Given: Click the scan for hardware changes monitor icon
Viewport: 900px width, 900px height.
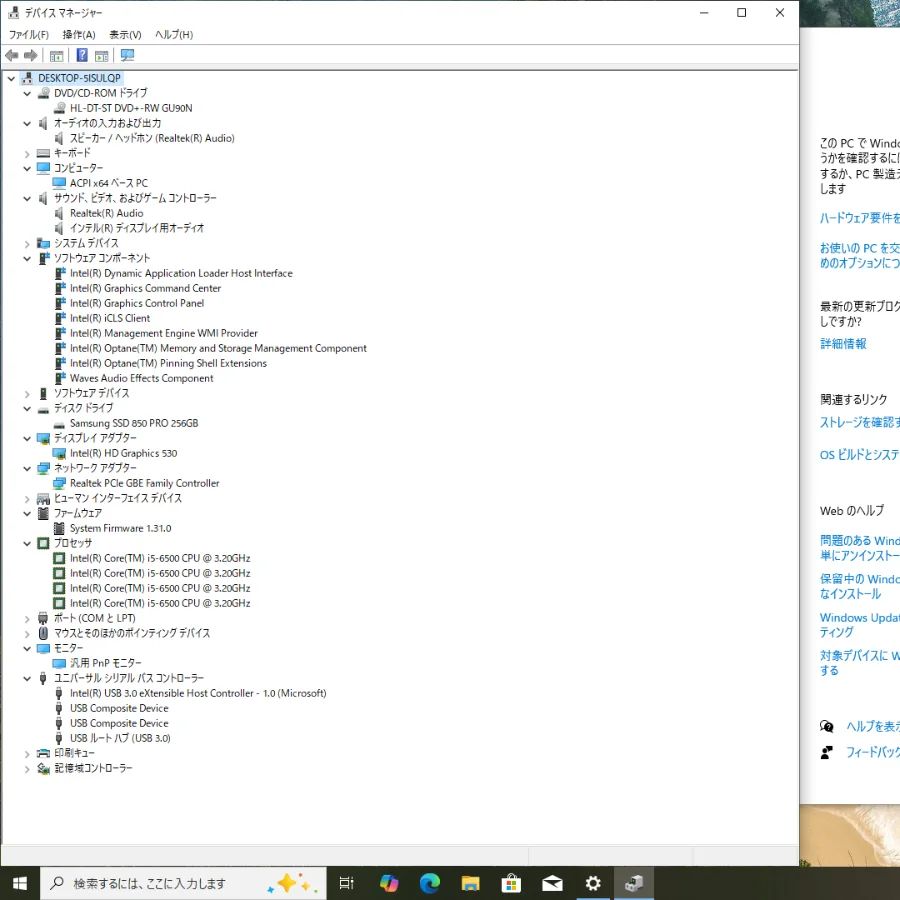Looking at the screenshot, I should pyautogui.click(x=127, y=55).
